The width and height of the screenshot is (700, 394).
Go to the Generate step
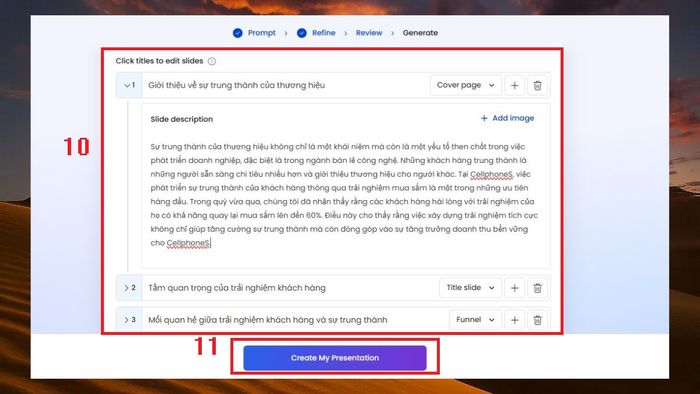pos(420,33)
